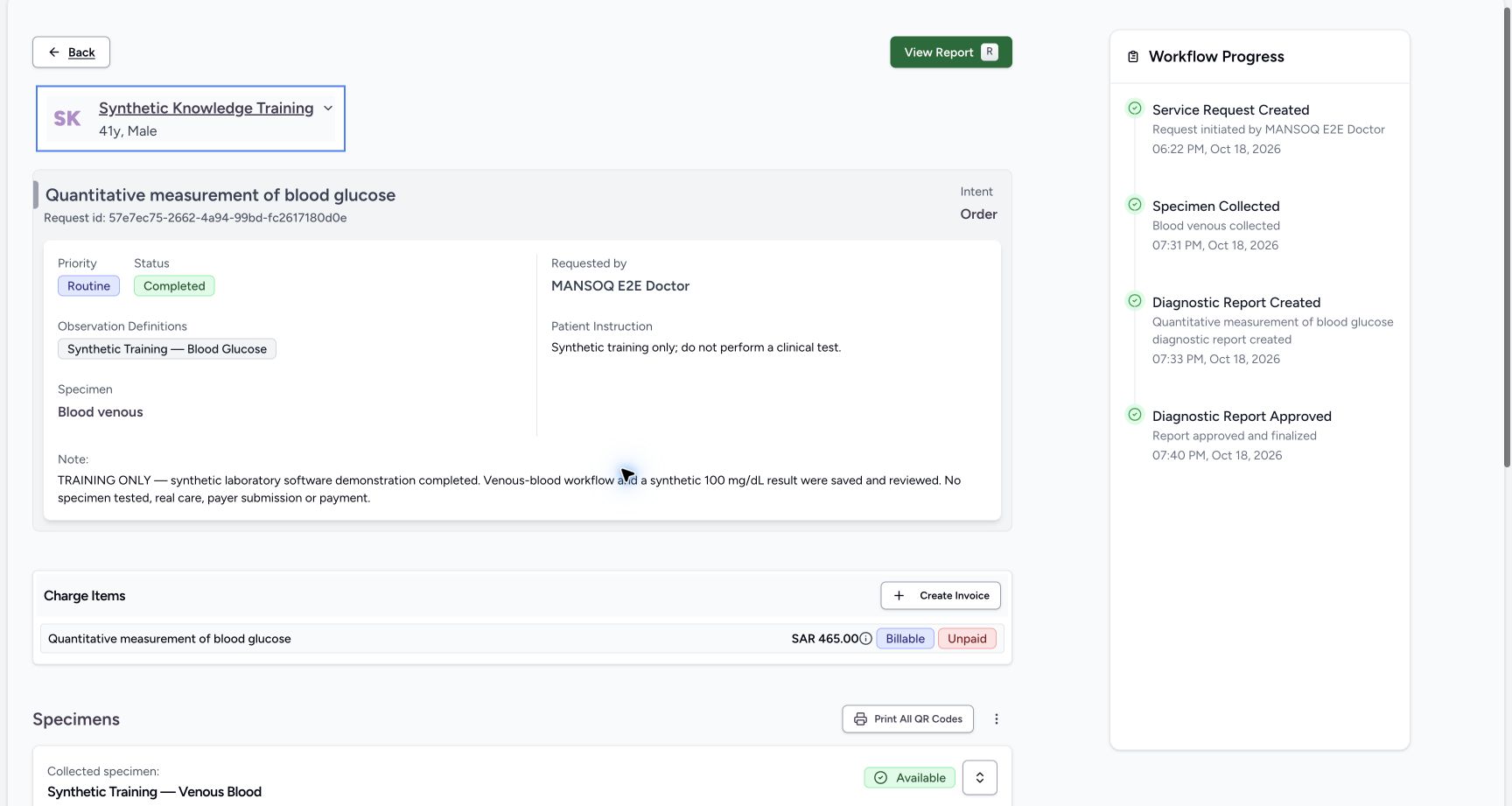
Task: Click the Request id text
Action: click(195, 218)
